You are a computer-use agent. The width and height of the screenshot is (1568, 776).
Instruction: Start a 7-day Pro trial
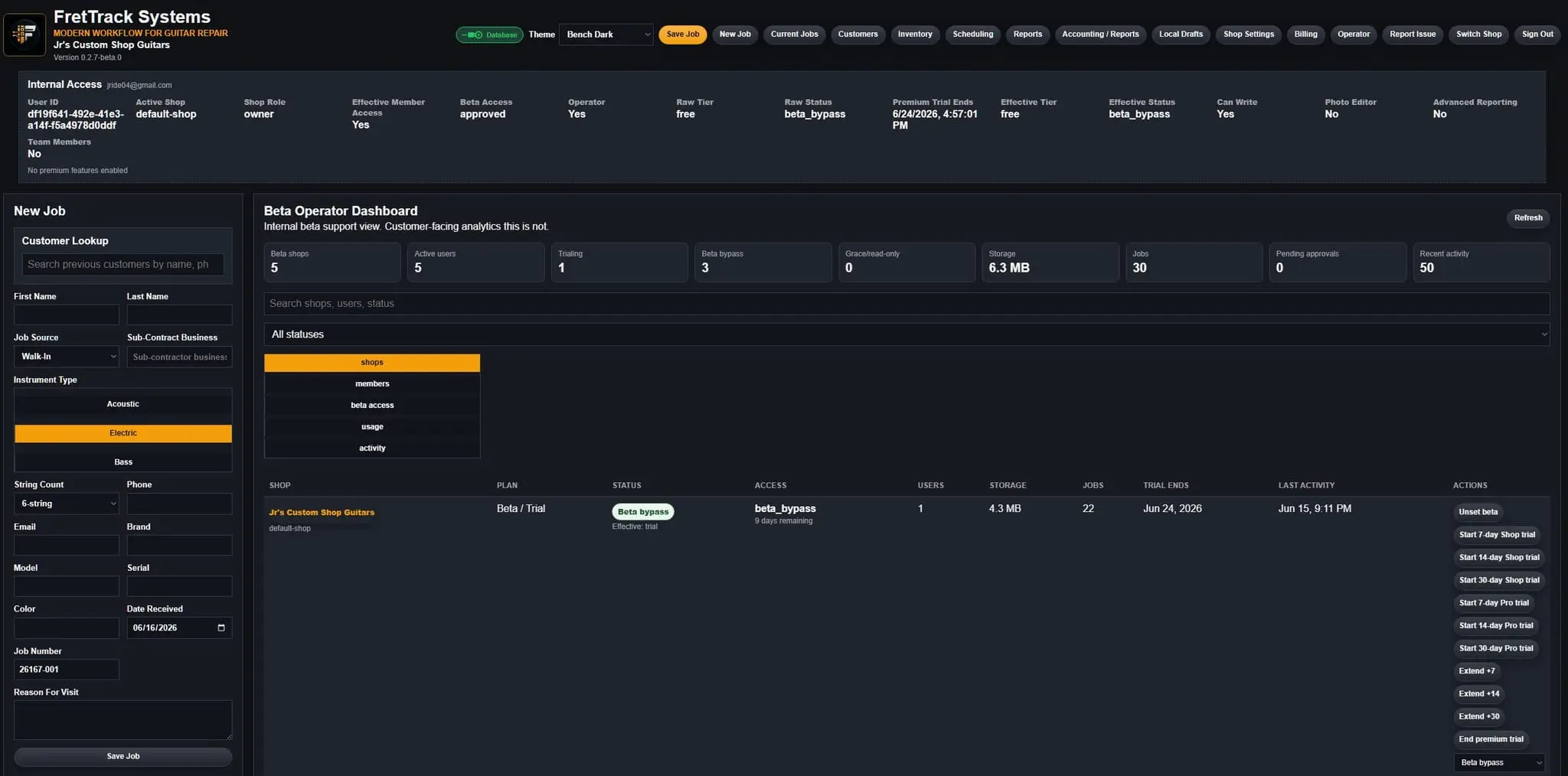tap(1494, 603)
